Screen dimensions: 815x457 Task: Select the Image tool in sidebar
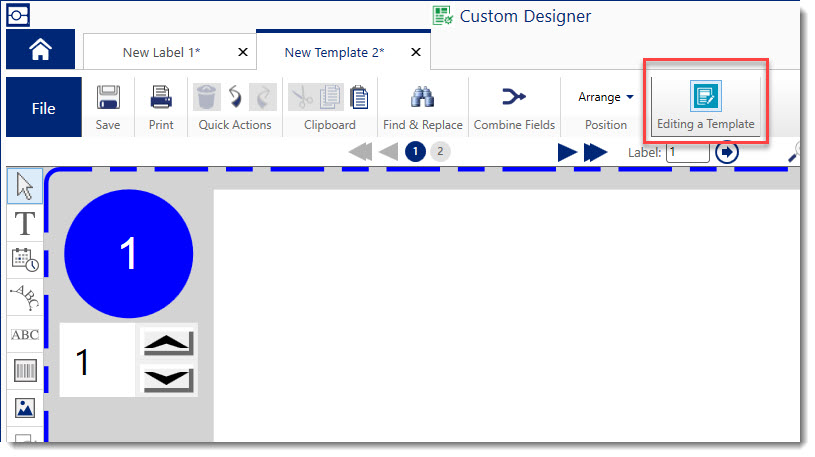click(x=25, y=408)
